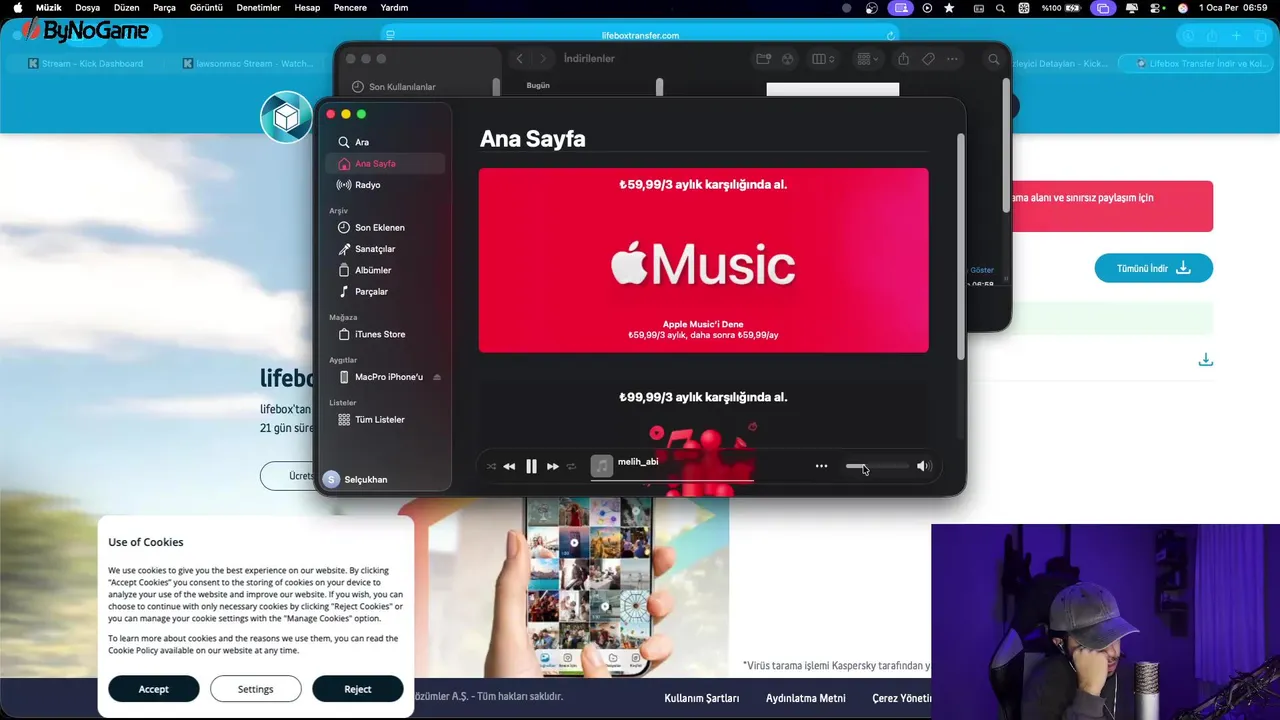
Task: Click Finder burn disc icon
Action: (x=788, y=59)
